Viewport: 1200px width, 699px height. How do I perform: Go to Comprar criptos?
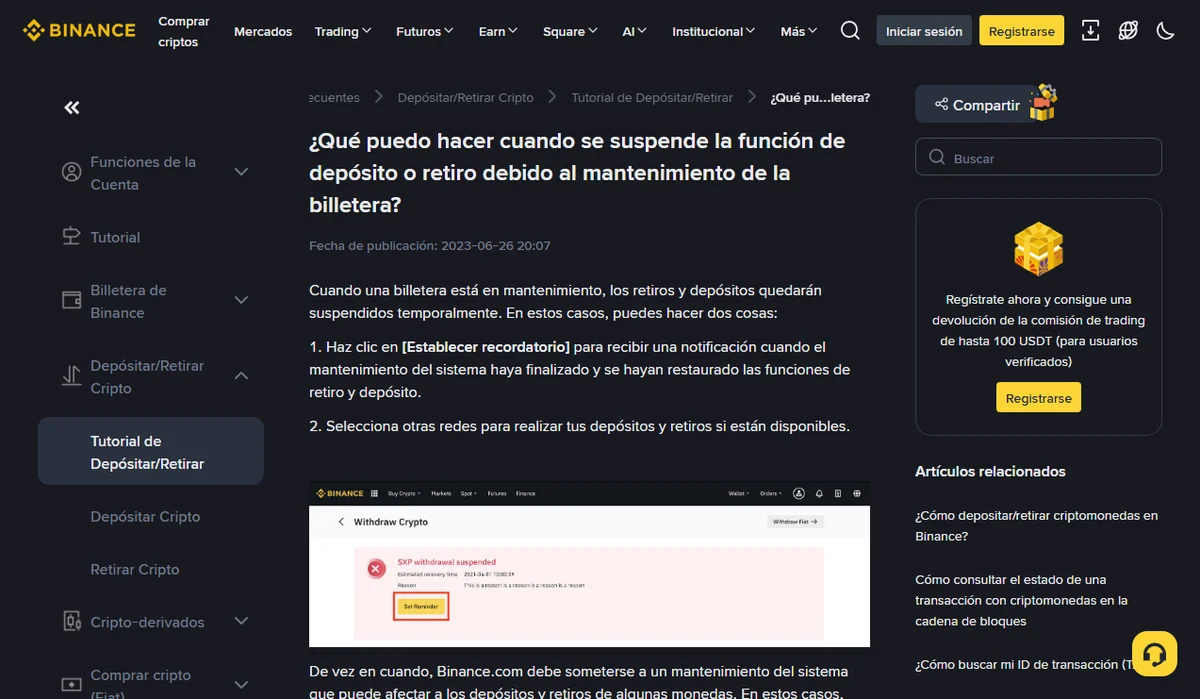[184, 31]
